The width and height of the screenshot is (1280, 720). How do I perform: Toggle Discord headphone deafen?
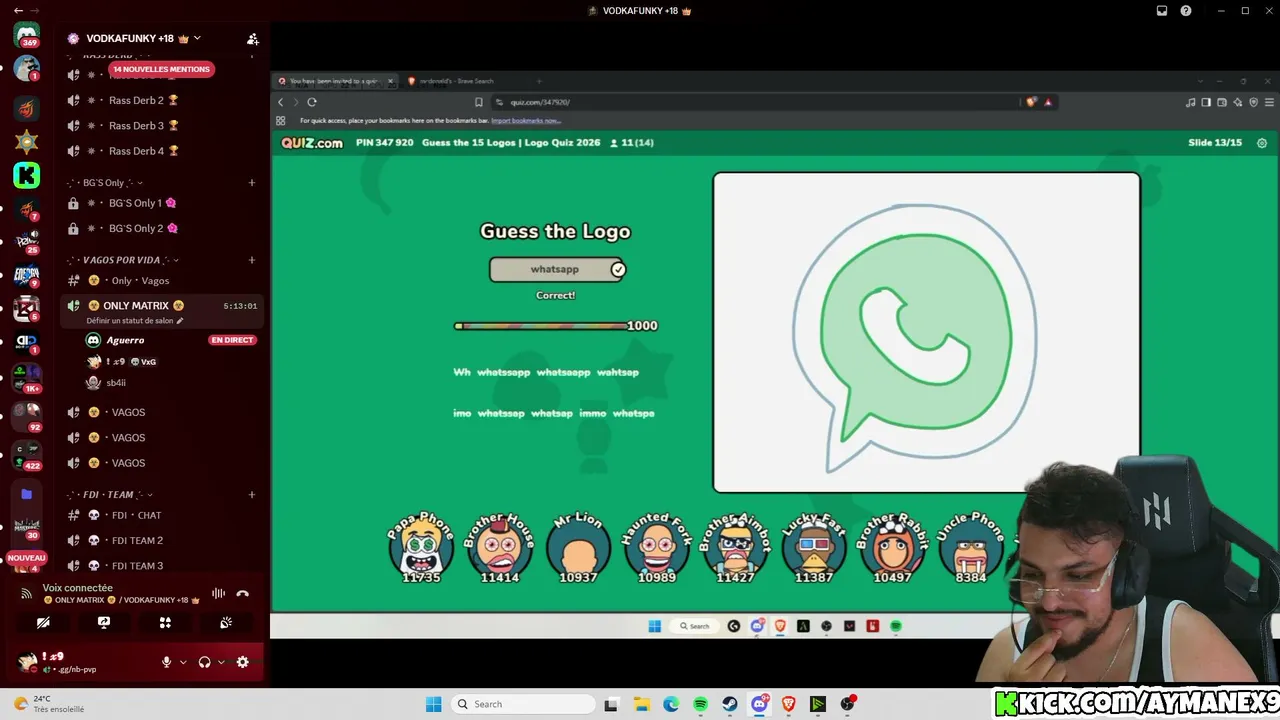pos(205,662)
